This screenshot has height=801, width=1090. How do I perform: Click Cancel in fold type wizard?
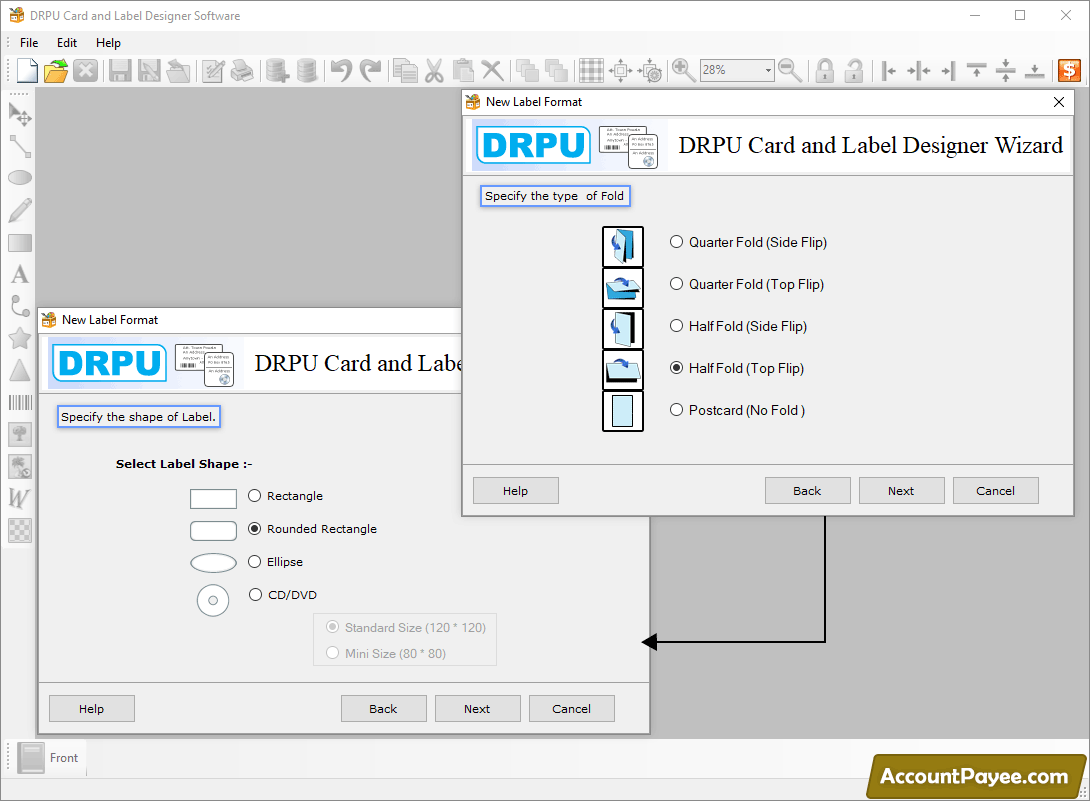tap(995, 491)
